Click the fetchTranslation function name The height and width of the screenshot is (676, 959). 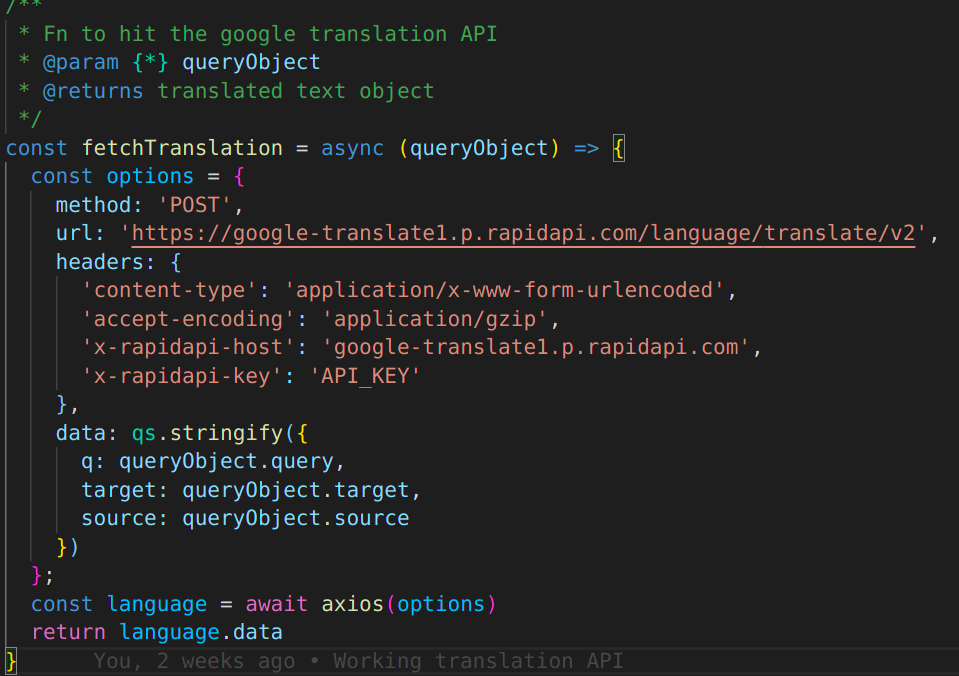(x=182, y=148)
